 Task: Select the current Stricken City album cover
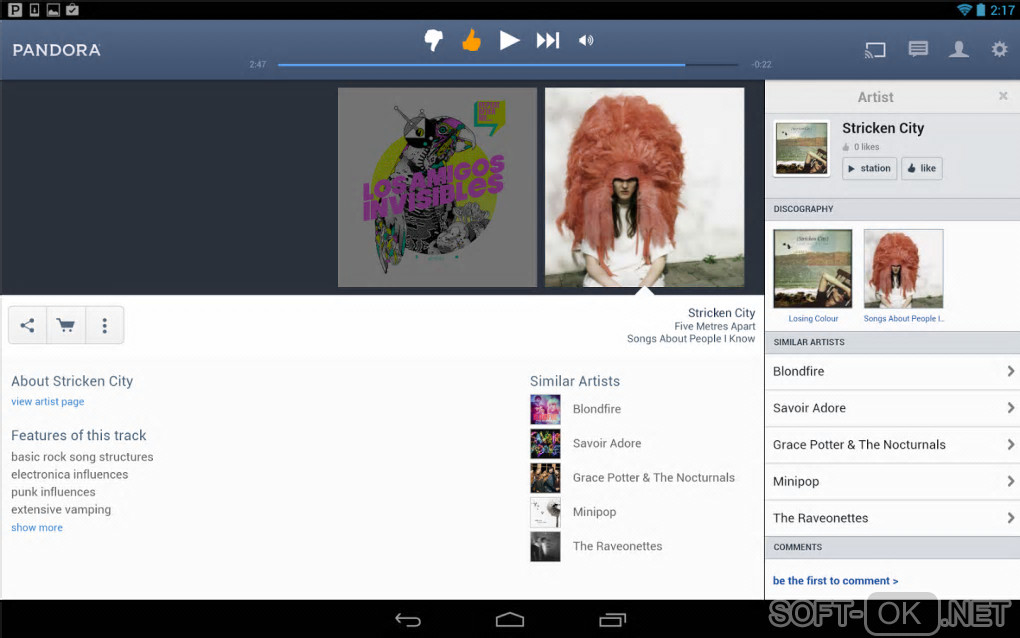(645, 187)
